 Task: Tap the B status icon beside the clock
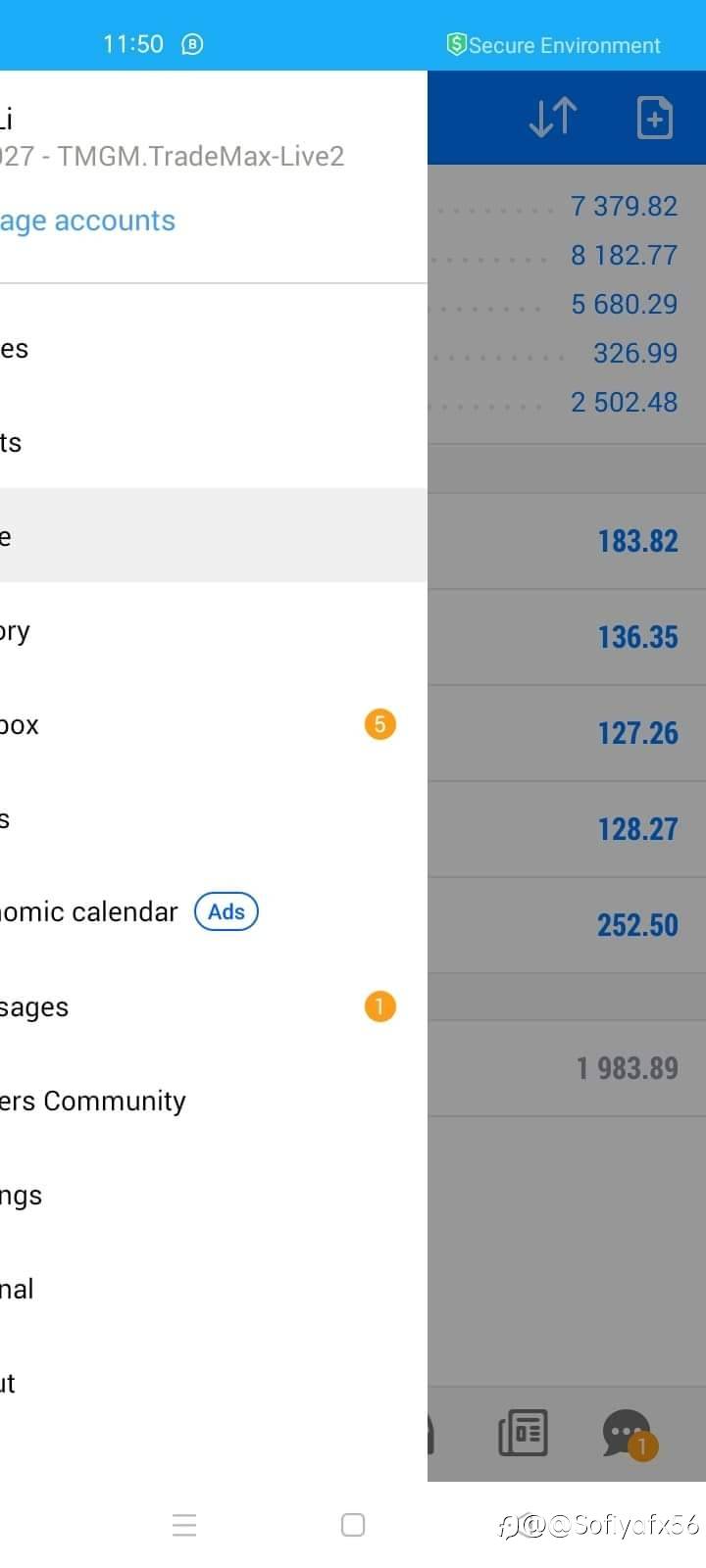(x=193, y=44)
